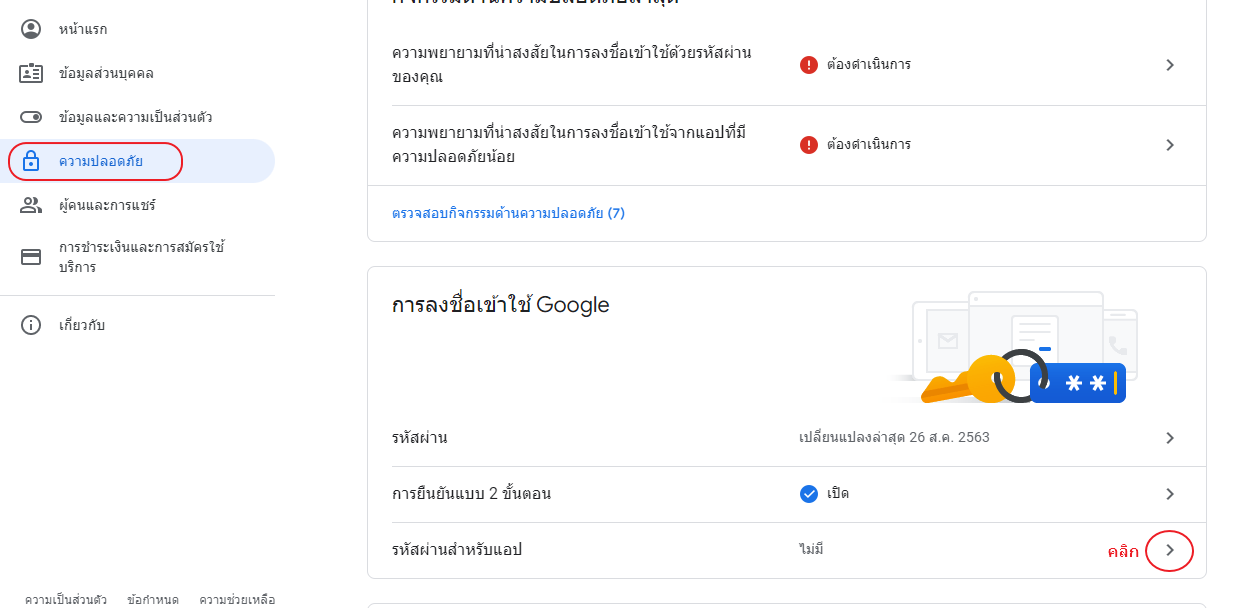Click the Home person icon in sidebar
Viewport: 1250px width, 608px height.
[31, 29]
